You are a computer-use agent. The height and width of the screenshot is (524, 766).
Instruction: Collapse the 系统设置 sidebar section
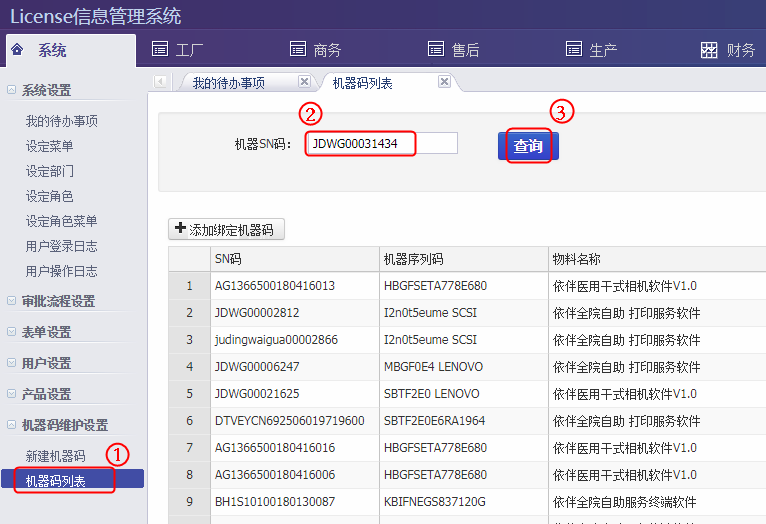tap(11, 90)
